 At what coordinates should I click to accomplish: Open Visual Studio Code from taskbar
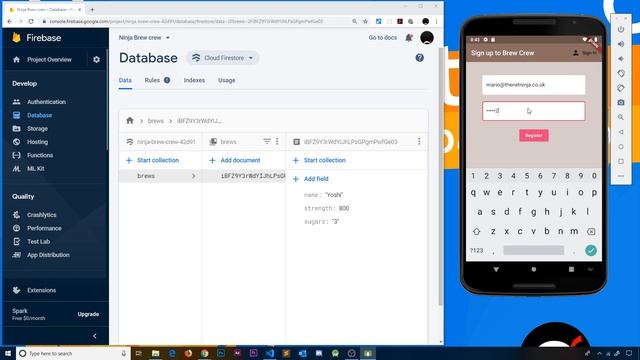coord(270,353)
